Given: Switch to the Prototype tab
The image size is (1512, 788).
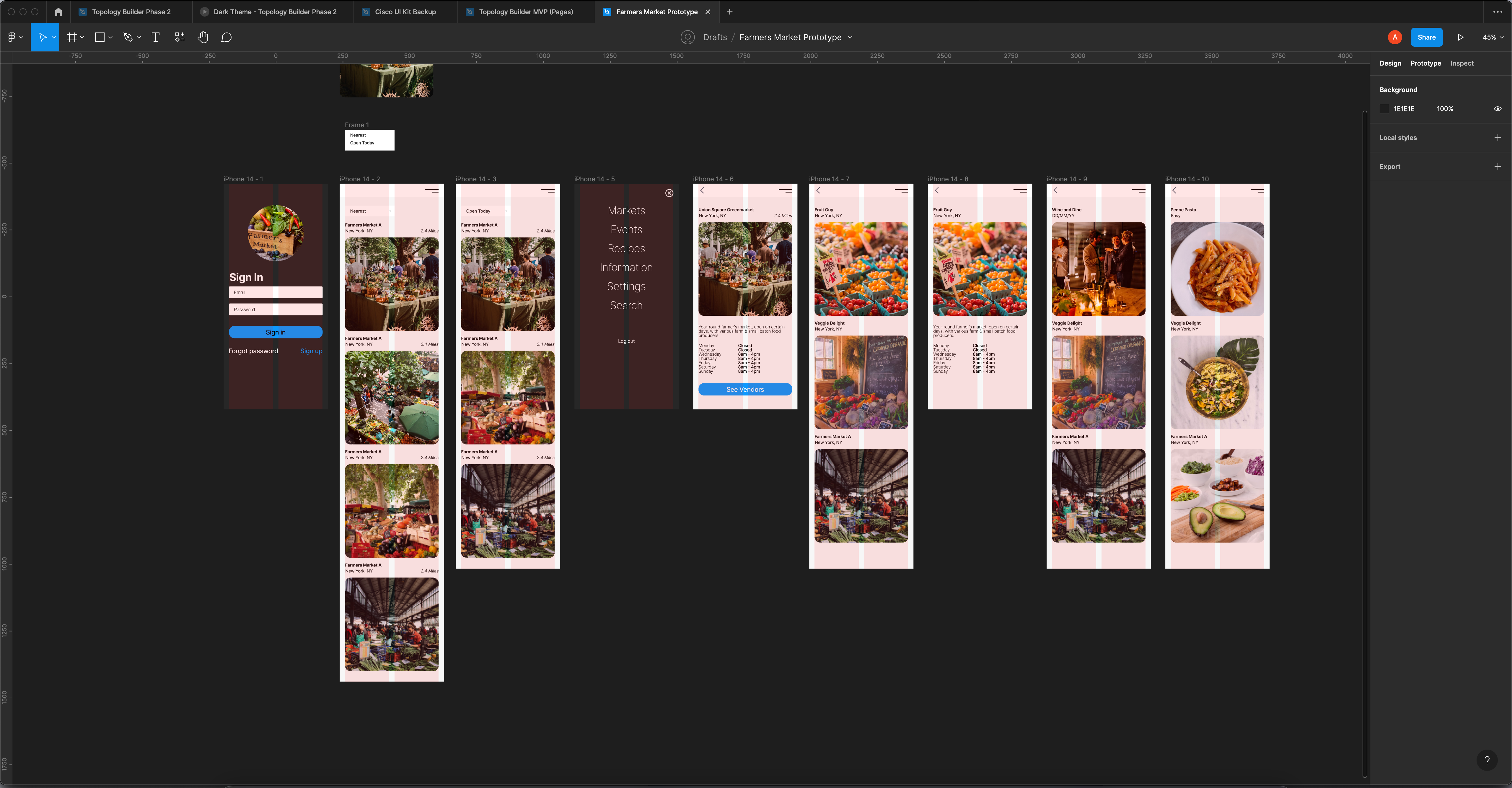Looking at the screenshot, I should 1425,64.
